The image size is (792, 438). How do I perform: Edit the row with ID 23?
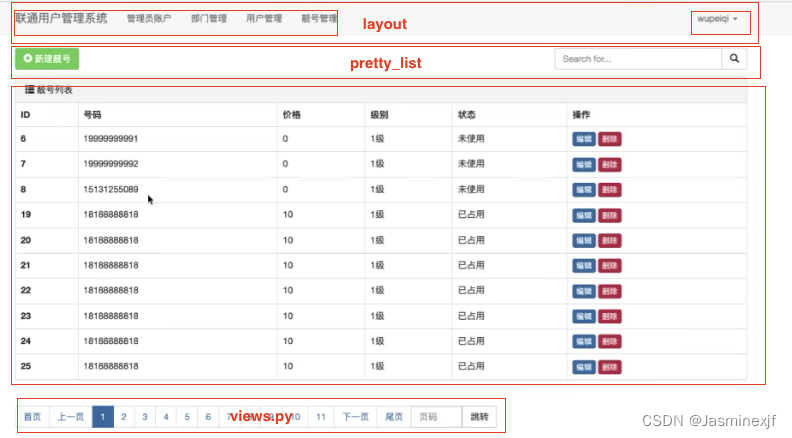(584, 316)
